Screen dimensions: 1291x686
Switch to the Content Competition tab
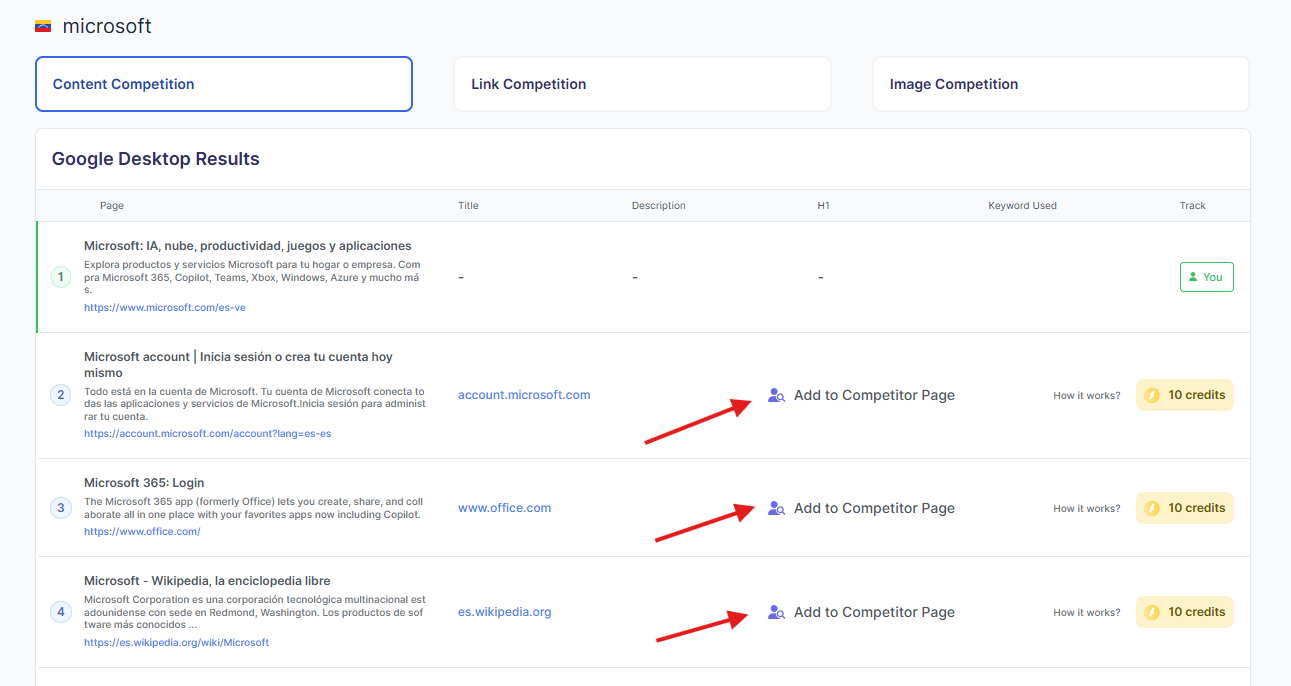coord(223,84)
